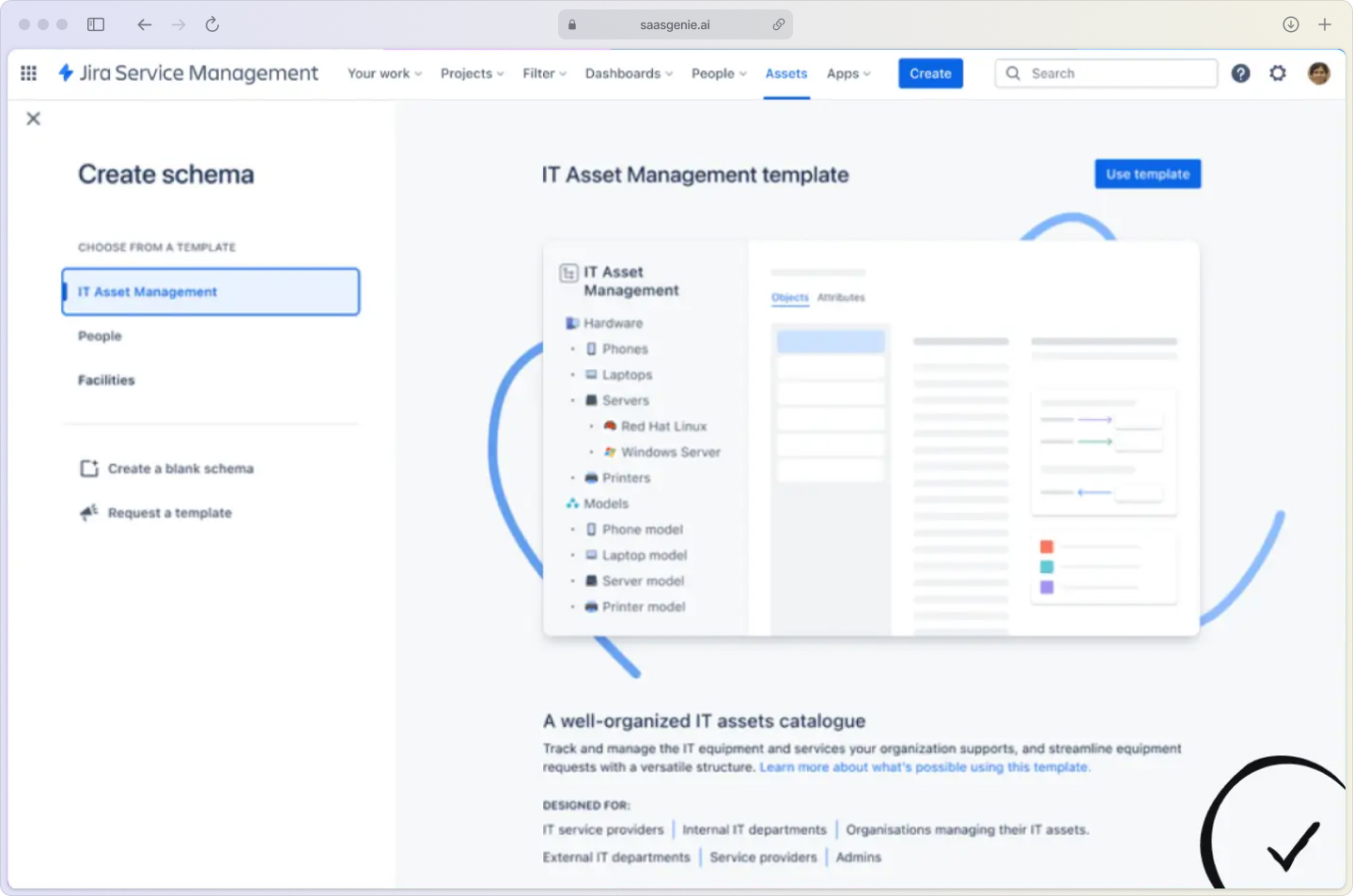1353x896 pixels.
Task: Click Phone model in preview tree
Action: click(643, 530)
